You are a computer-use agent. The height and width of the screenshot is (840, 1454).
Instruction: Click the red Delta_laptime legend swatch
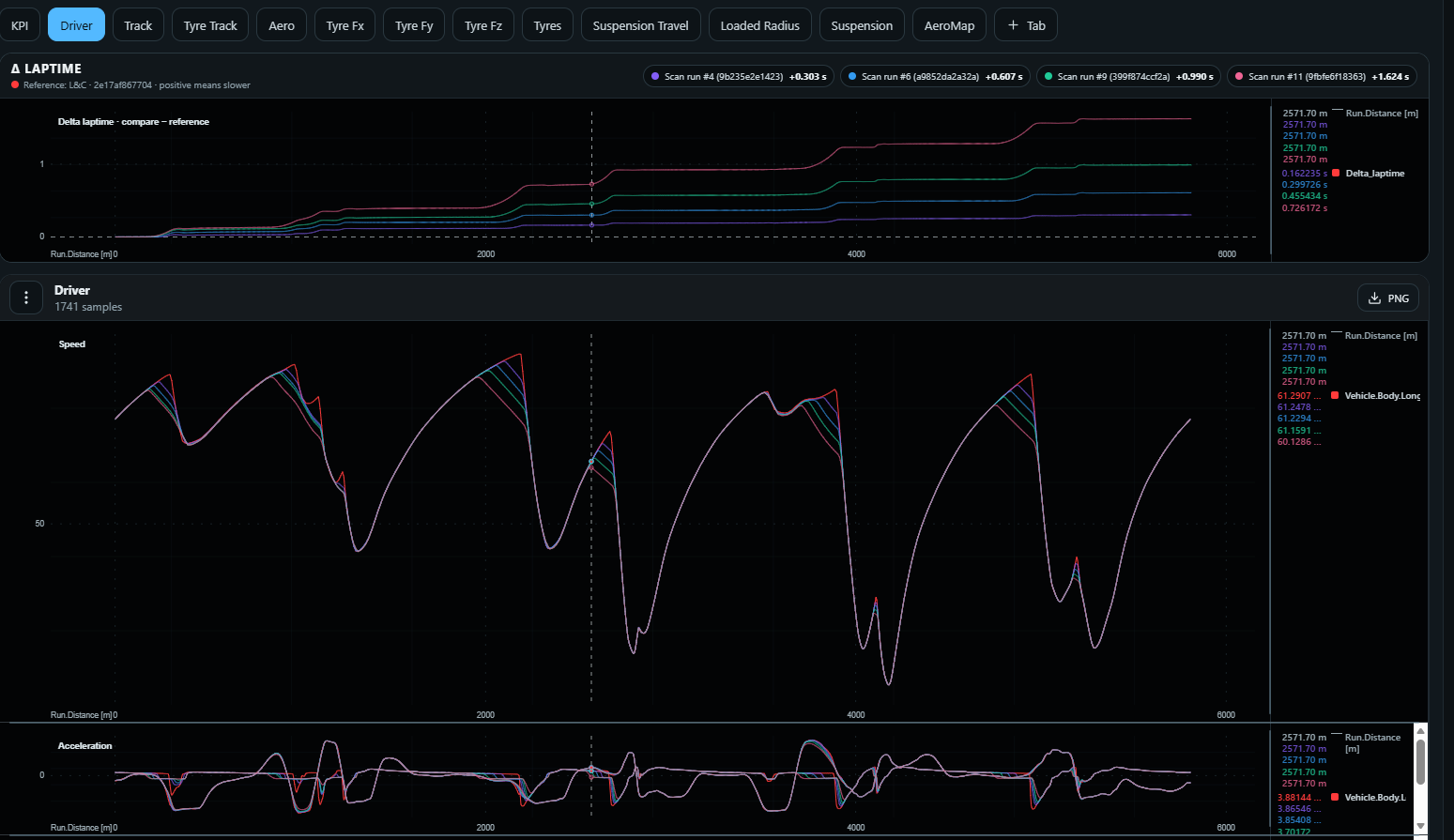click(x=1336, y=173)
